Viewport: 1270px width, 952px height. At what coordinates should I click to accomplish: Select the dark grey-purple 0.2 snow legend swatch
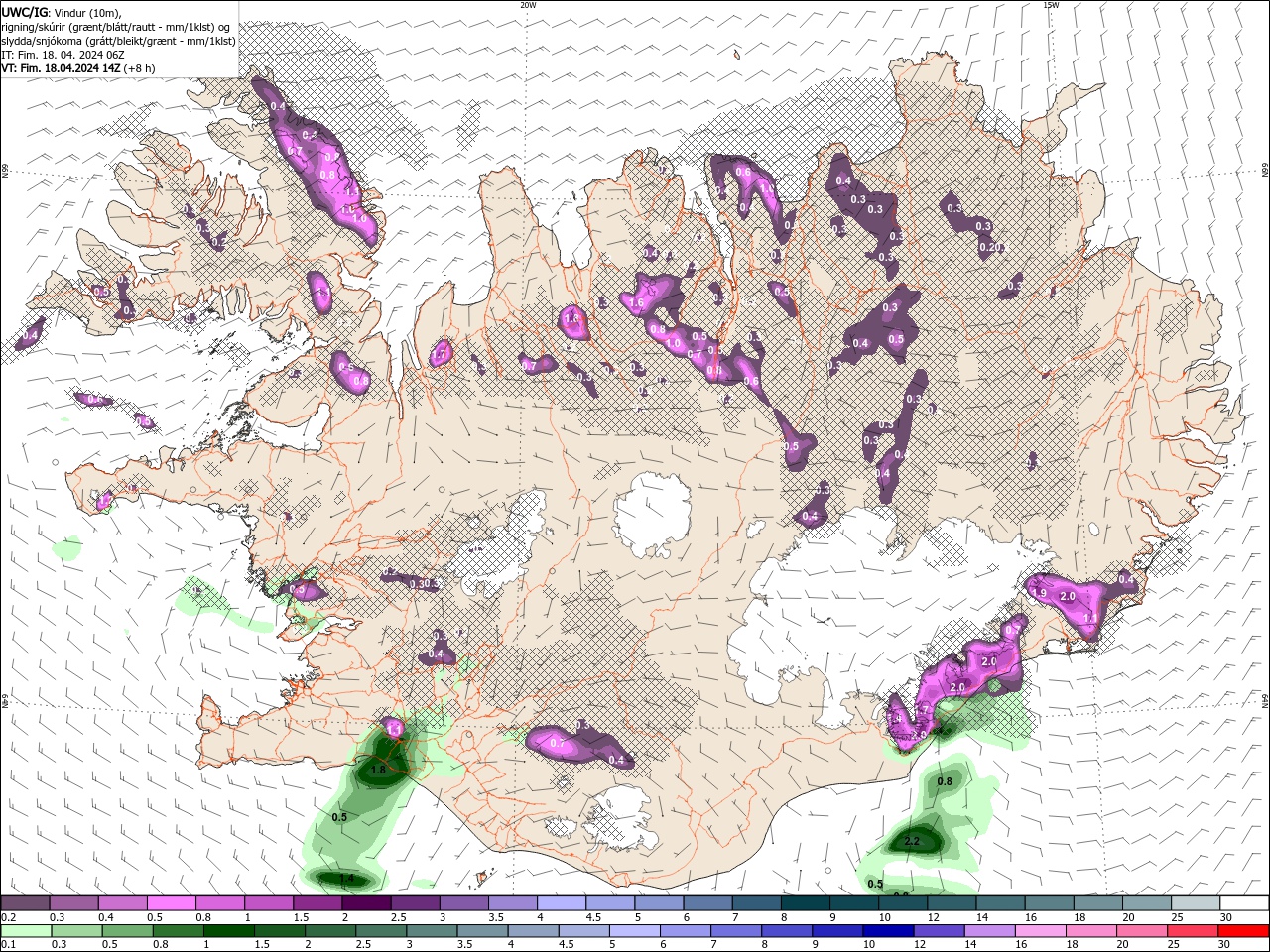click(x=25, y=903)
